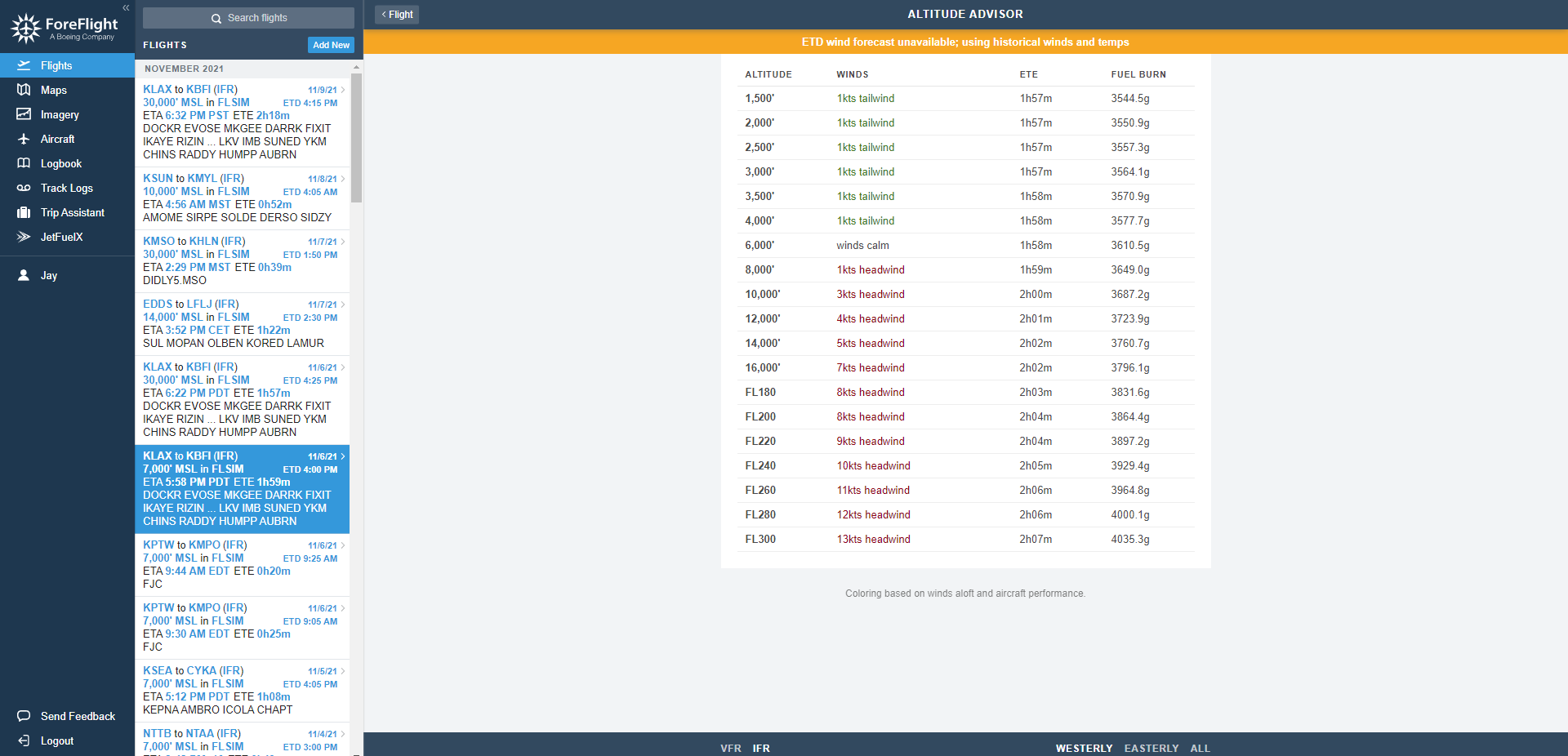Expand KMSO to KHLN flight chevron

point(343,242)
